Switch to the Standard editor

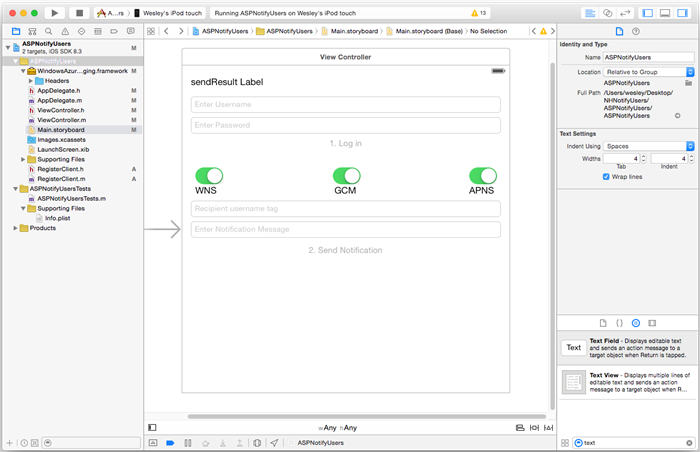(x=590, y=13)
